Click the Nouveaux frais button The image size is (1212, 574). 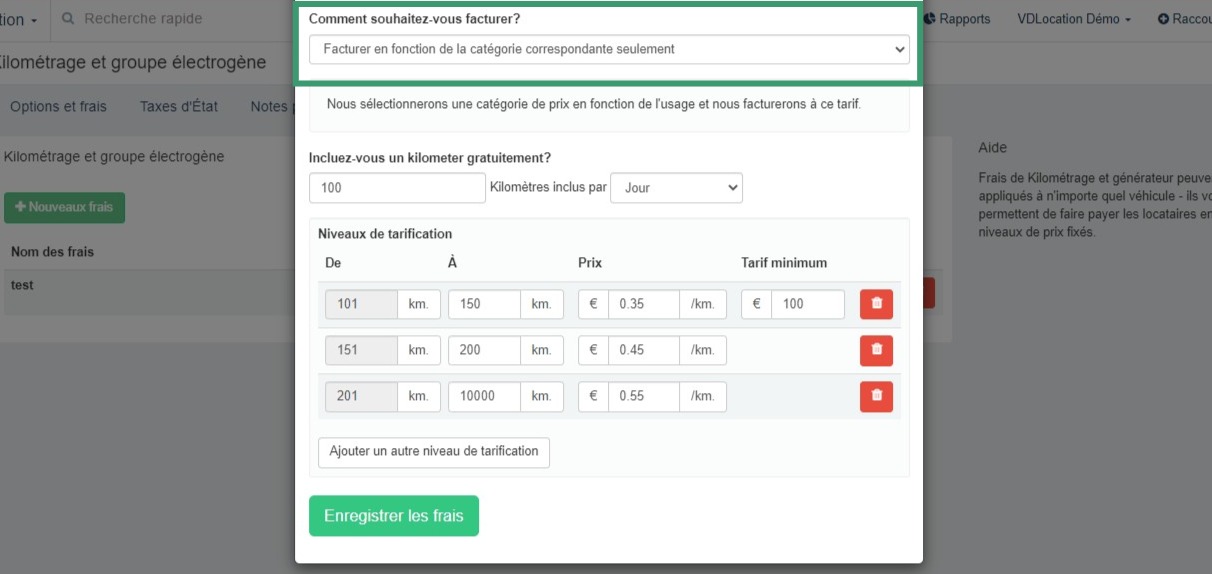[x=64, y=208]
